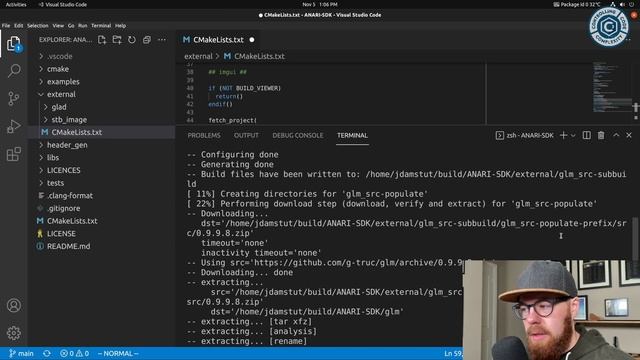Click the NORMAL vim mode indicator
The width and height of the screenshot is (640, 360).
tap(118, 353)
